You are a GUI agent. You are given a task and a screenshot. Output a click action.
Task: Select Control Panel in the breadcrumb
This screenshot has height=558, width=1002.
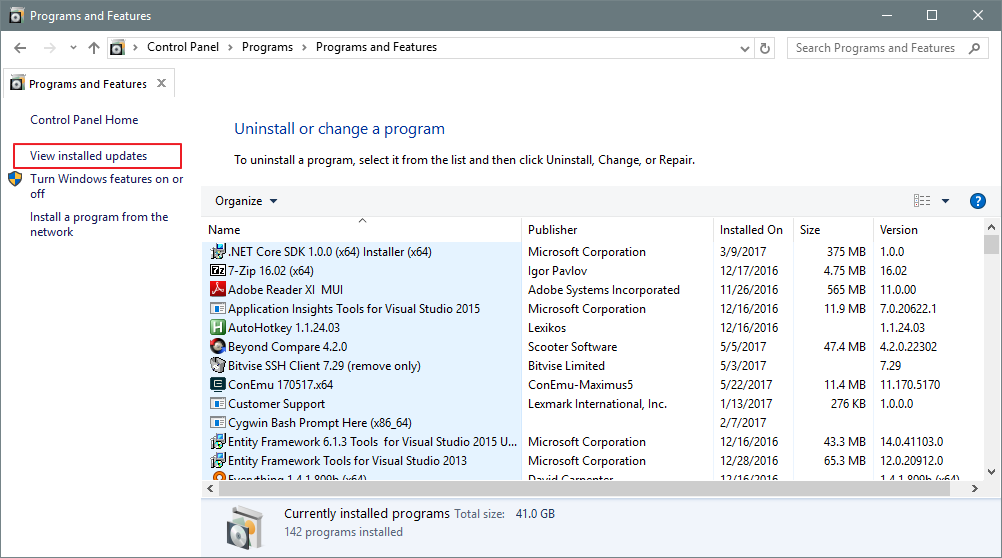click(x=183, y=47)
